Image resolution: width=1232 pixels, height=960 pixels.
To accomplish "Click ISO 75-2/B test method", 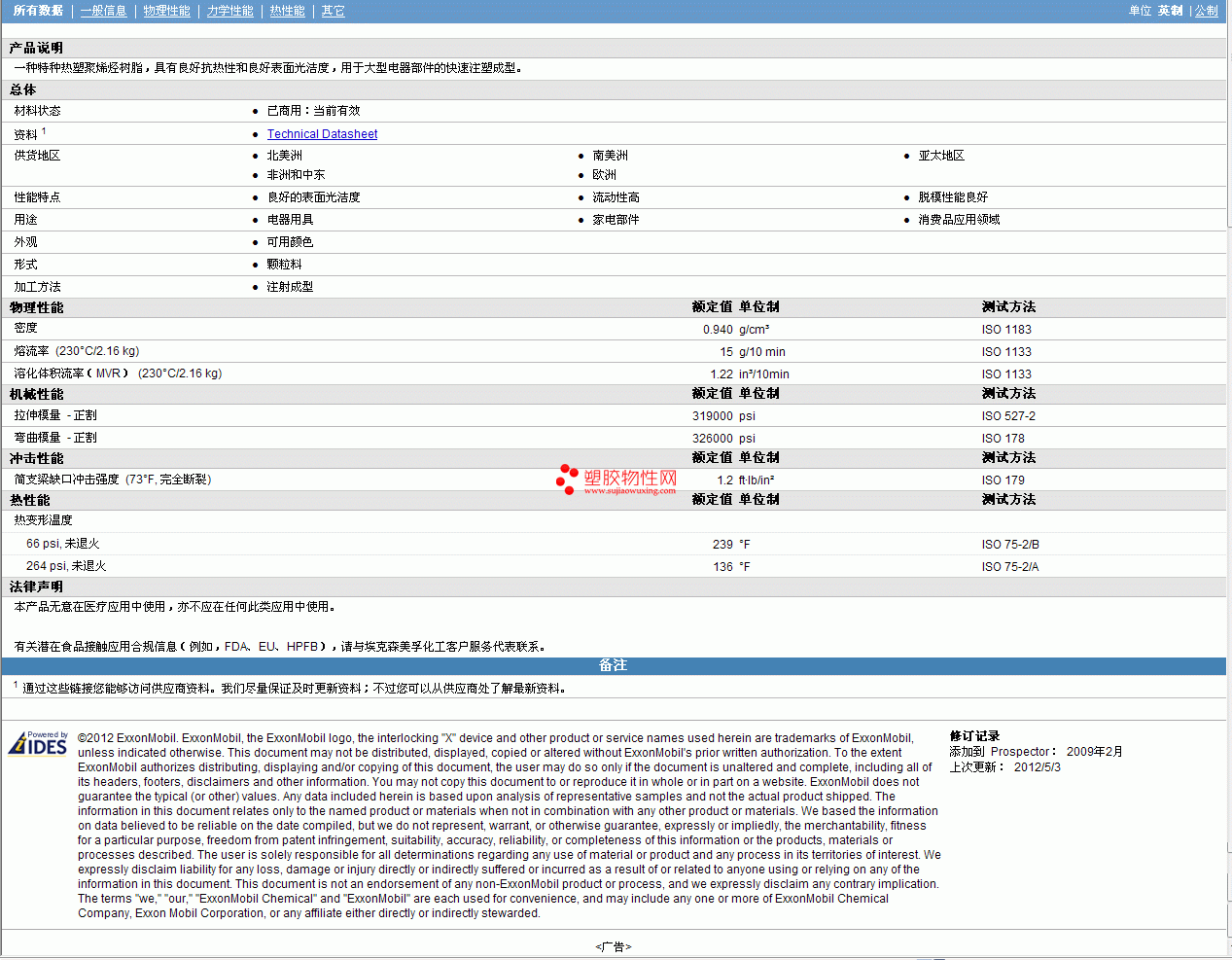I will click(1010, 545).
